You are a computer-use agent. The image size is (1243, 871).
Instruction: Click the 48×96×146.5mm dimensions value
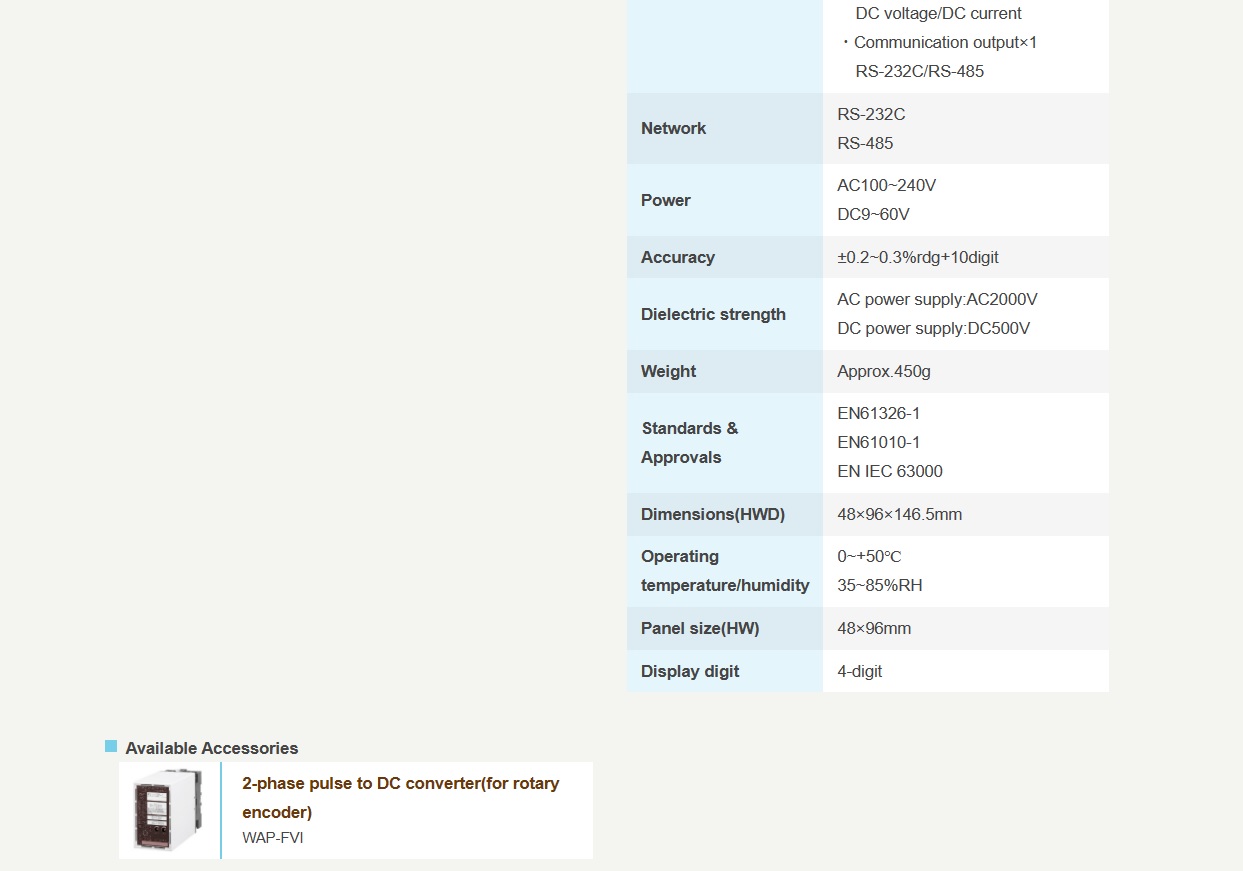pos(899,514)
